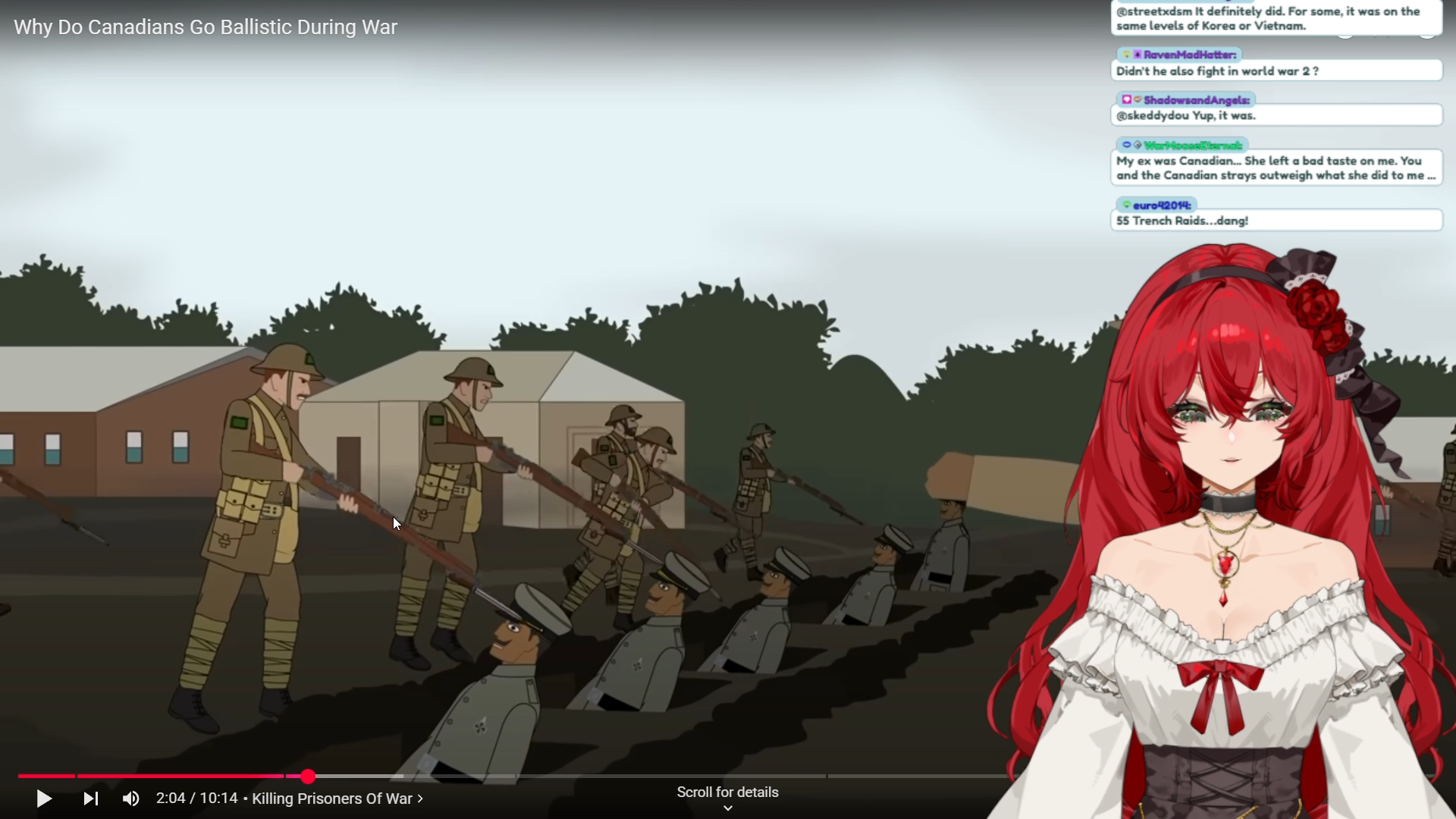Click the green badge icon beside euro42014
1456x819 pixels.
[1126, 206]
